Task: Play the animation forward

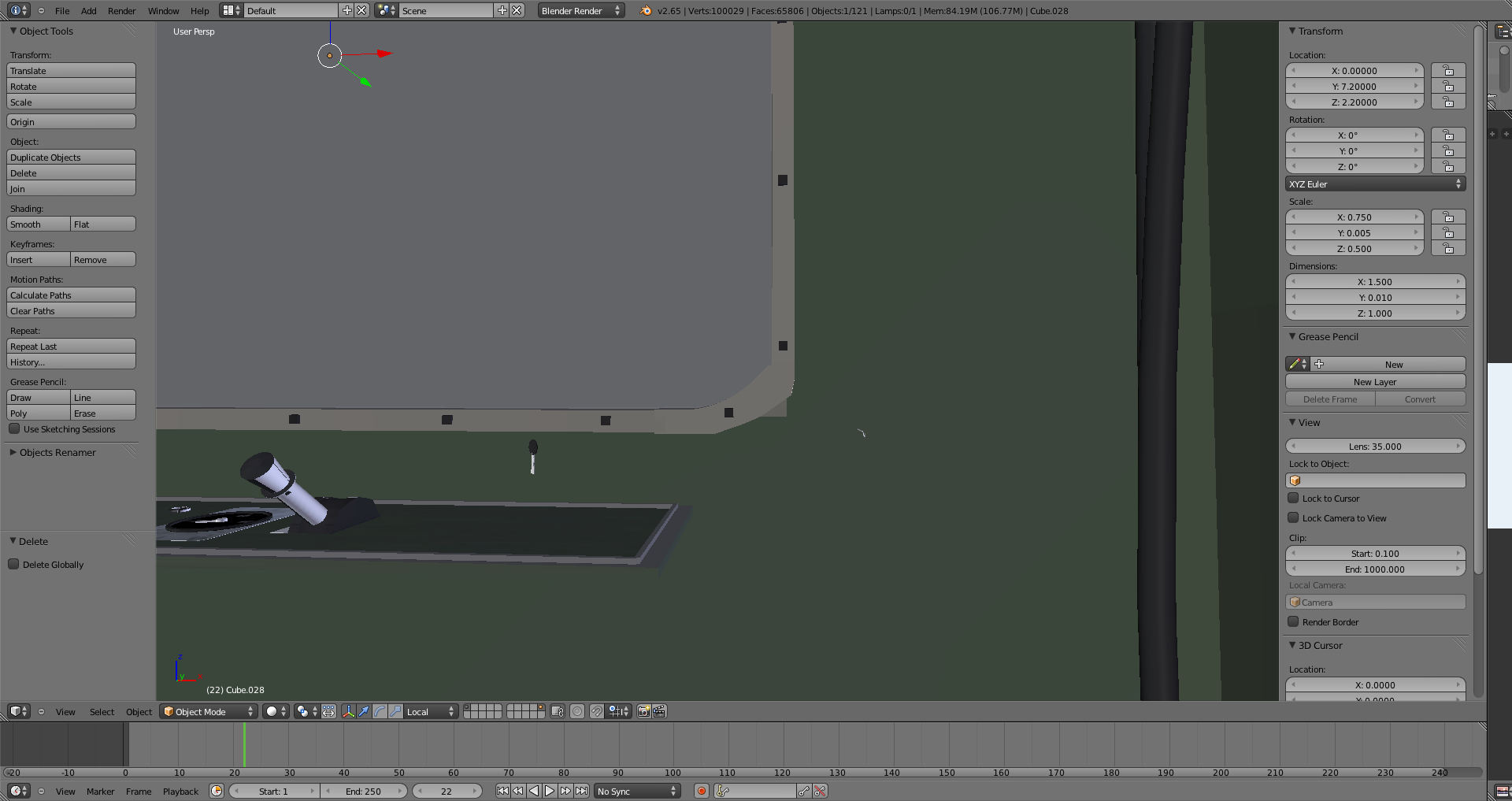Action: pos(550,791)
